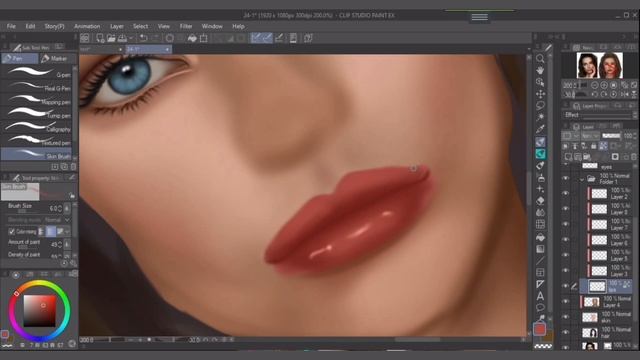Switch to the Pen sub tool tab
This screenshot has width=640, height=360.
click(x=20, y=59)
